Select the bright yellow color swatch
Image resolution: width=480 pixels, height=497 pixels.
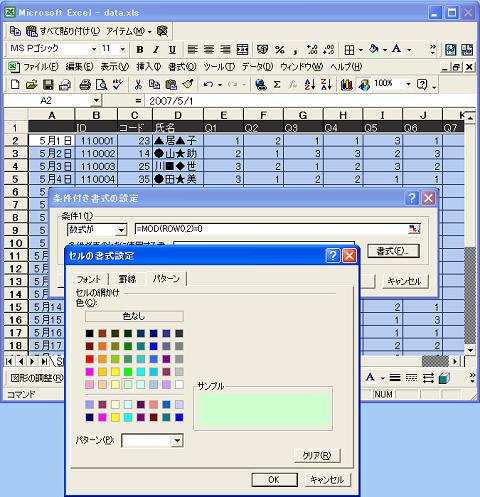(115, 372)
